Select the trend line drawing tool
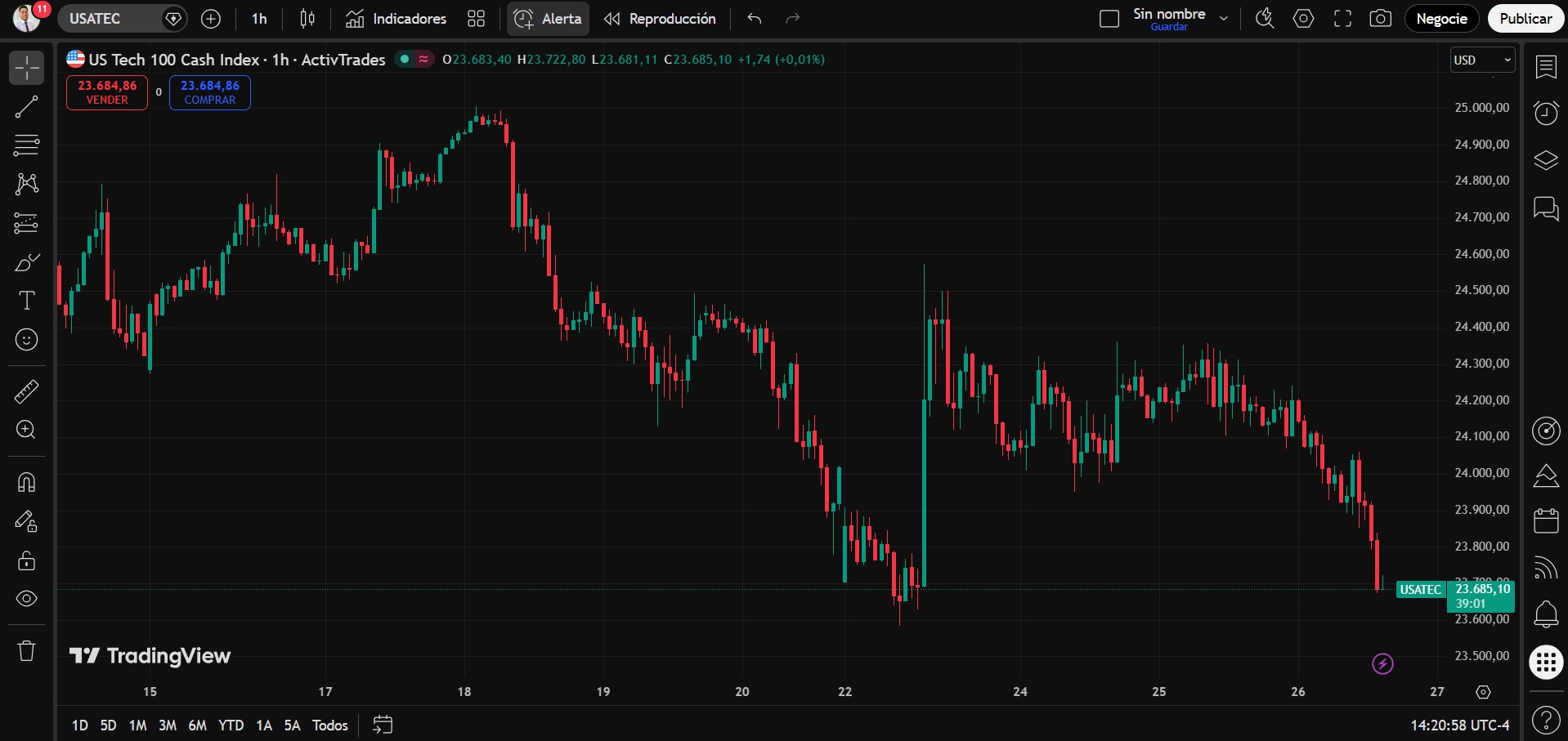The width and height of the screenshot is (1568, 741). [26, 106]
